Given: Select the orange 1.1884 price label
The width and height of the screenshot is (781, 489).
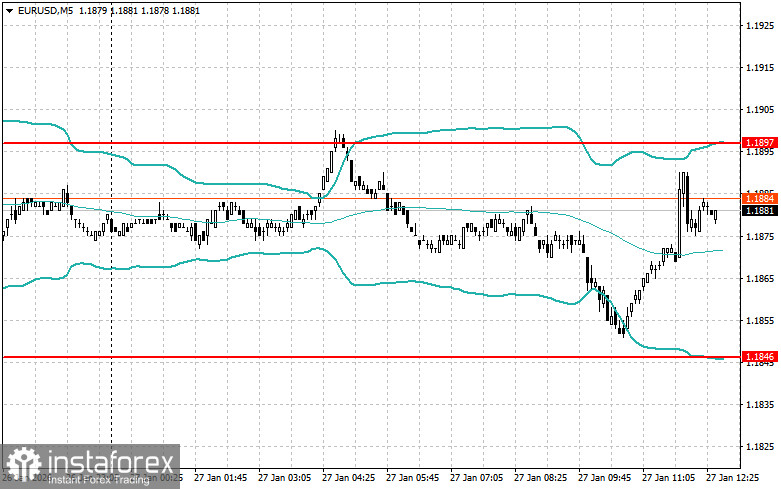Looking at the screenshot, I should tap(760, 199).
